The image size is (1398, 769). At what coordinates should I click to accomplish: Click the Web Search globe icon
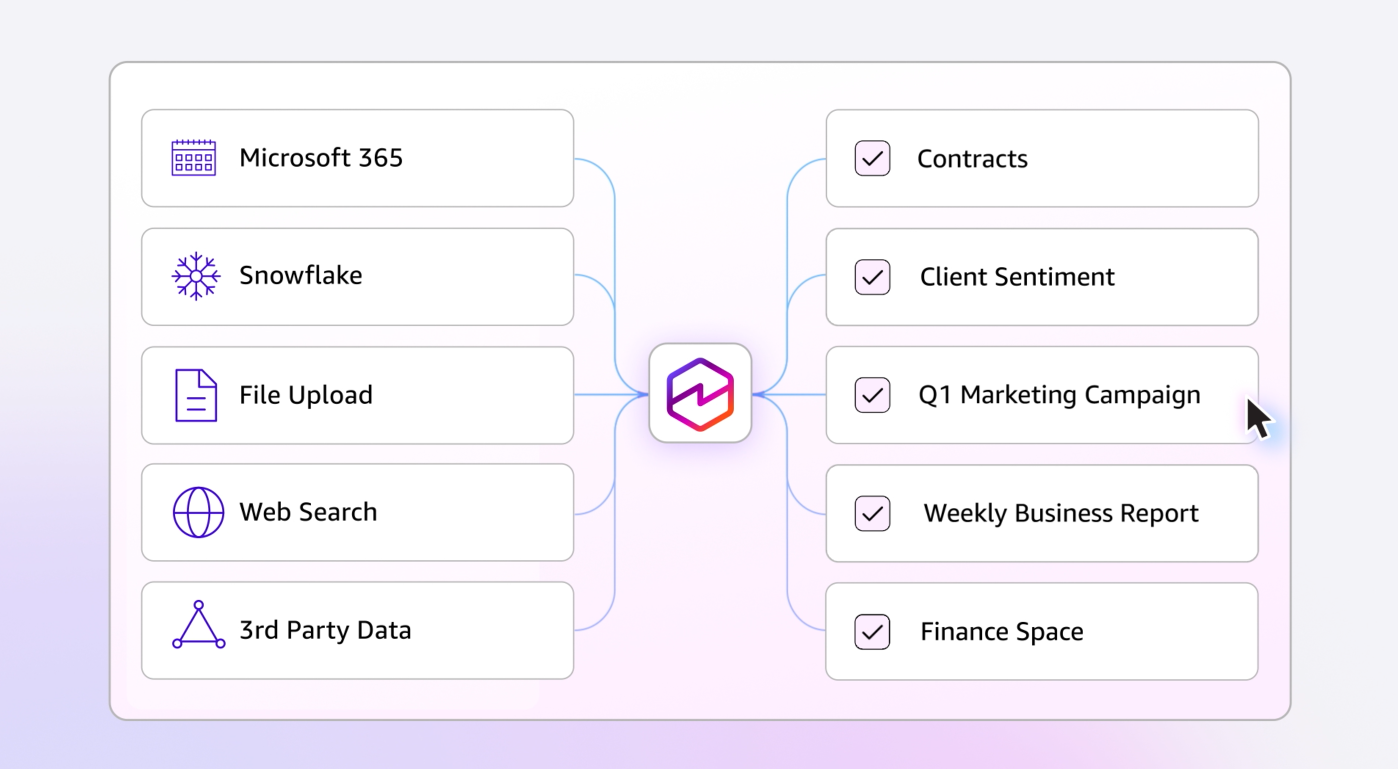(198, 513)
